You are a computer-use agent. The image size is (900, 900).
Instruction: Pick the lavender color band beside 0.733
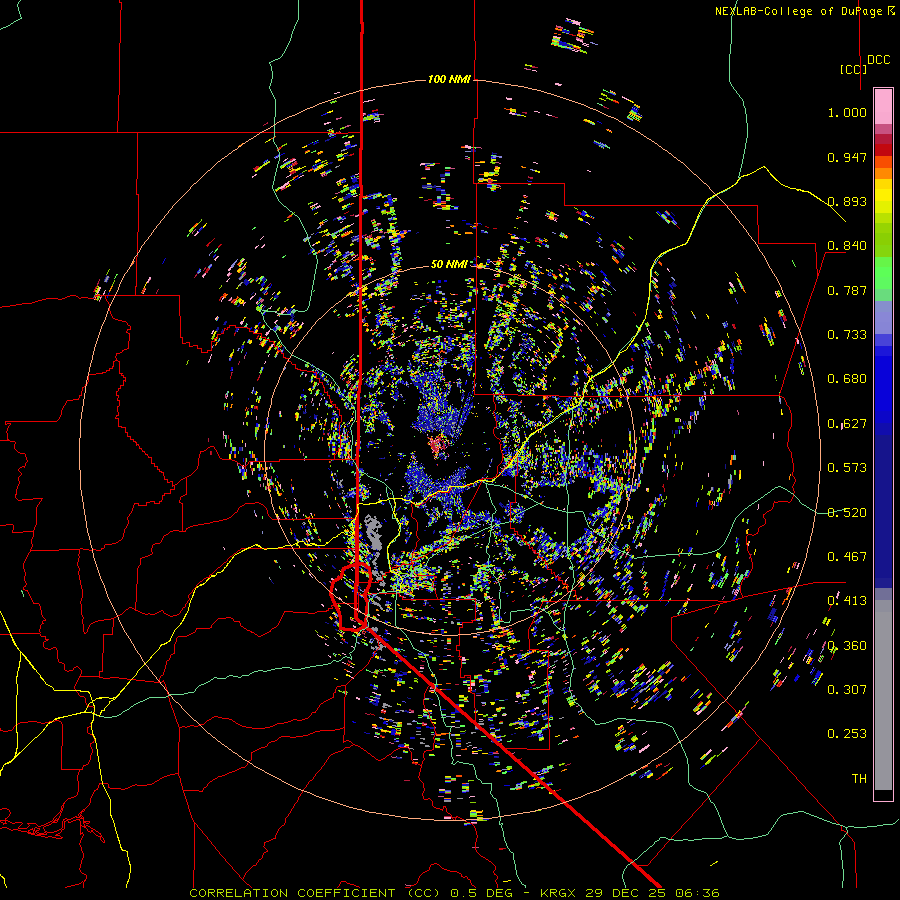(x=883, y=317)
